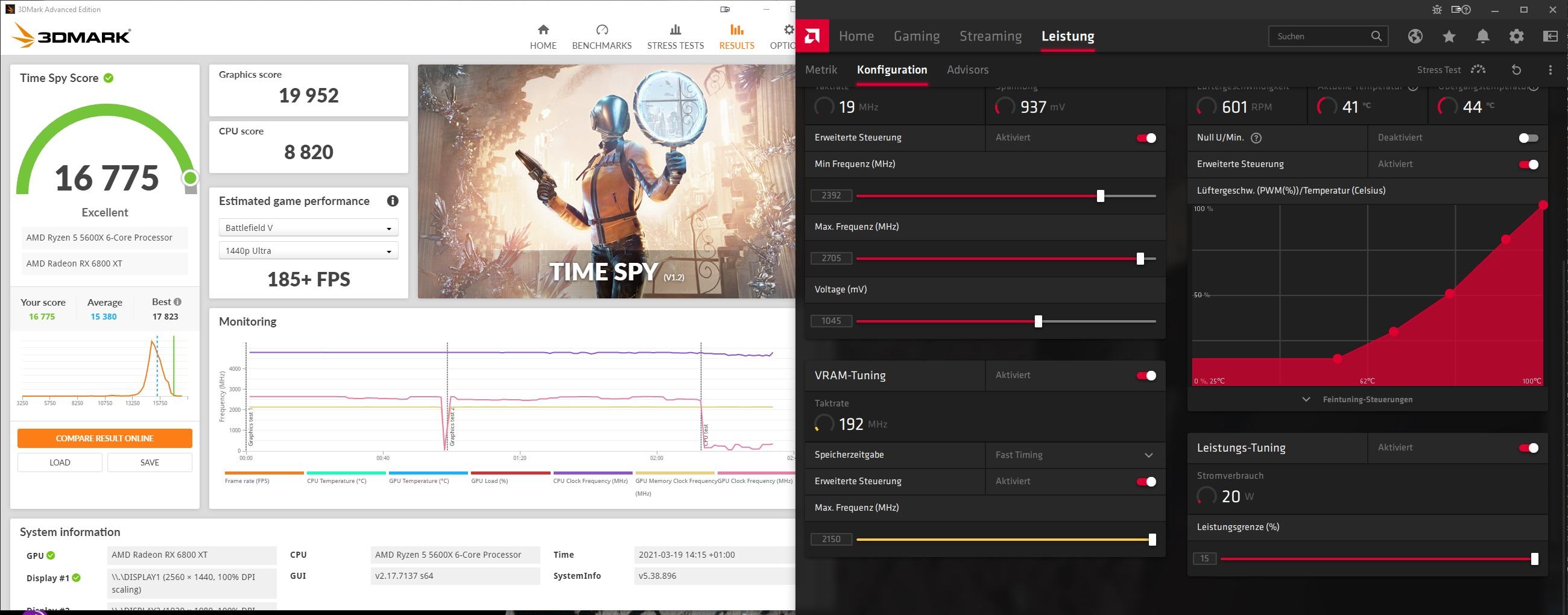Click the GPU Load (%) legend entry

[x=510, y=478]
